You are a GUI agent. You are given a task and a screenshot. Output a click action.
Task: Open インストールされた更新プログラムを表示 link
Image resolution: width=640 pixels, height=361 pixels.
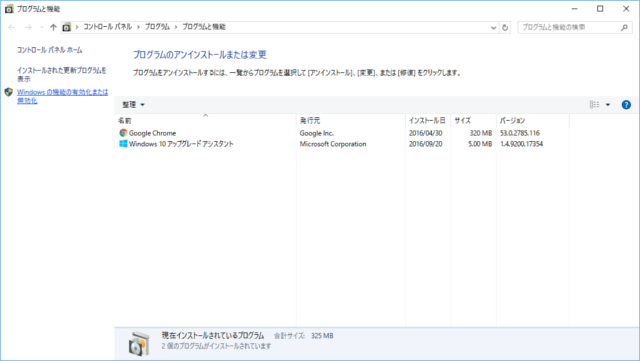click(62, 74)
